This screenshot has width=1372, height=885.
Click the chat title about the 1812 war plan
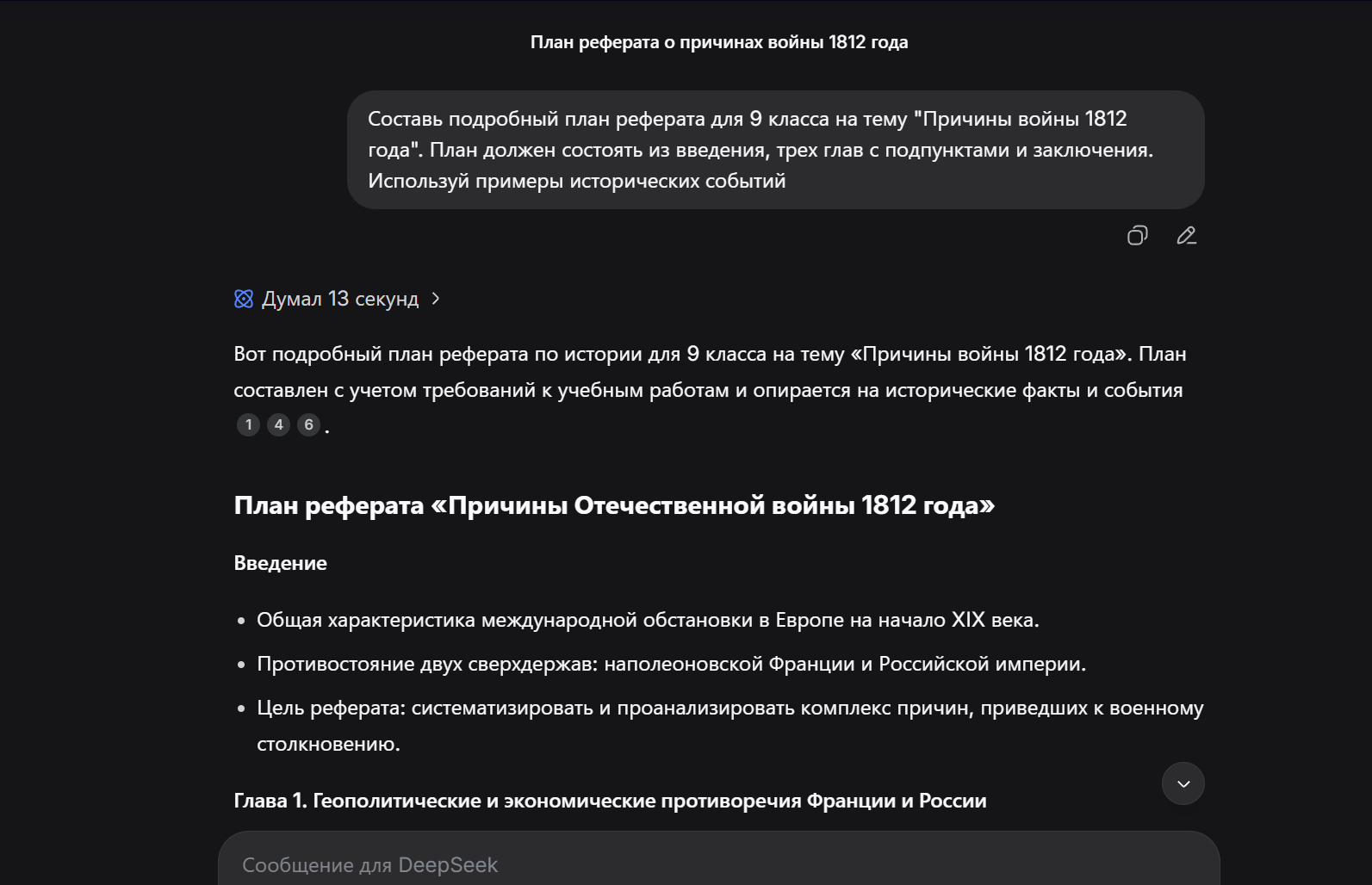720,40
